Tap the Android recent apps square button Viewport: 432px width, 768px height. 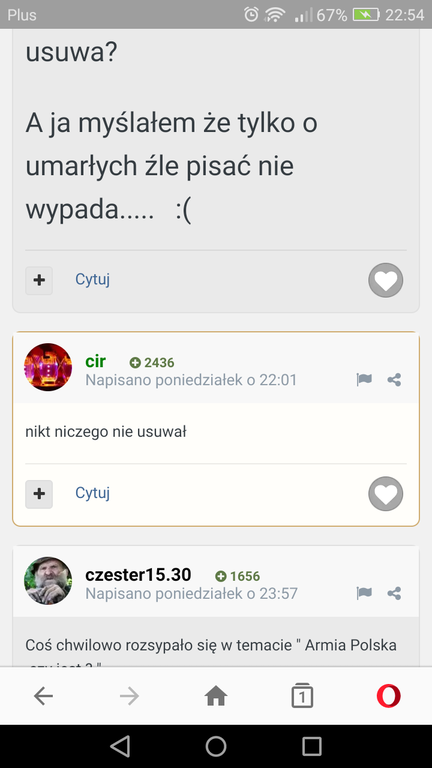pos(312,746)
